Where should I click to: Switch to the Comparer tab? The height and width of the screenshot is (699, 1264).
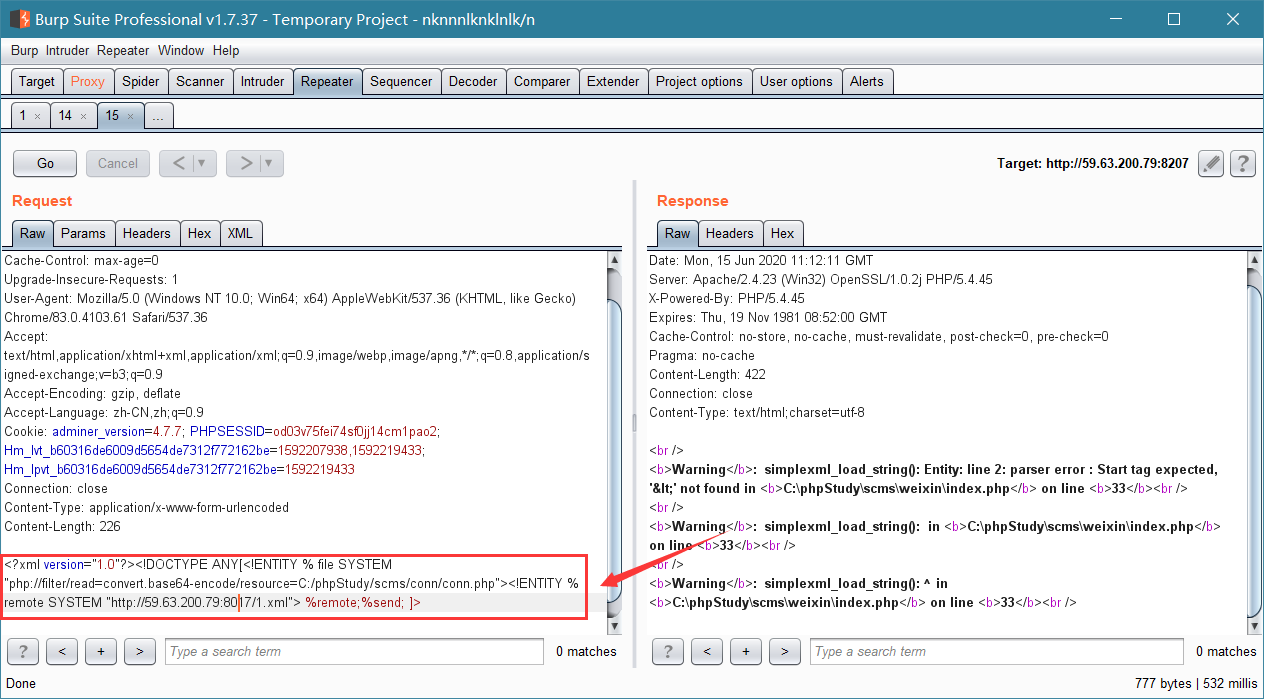(x=542, y=81)
